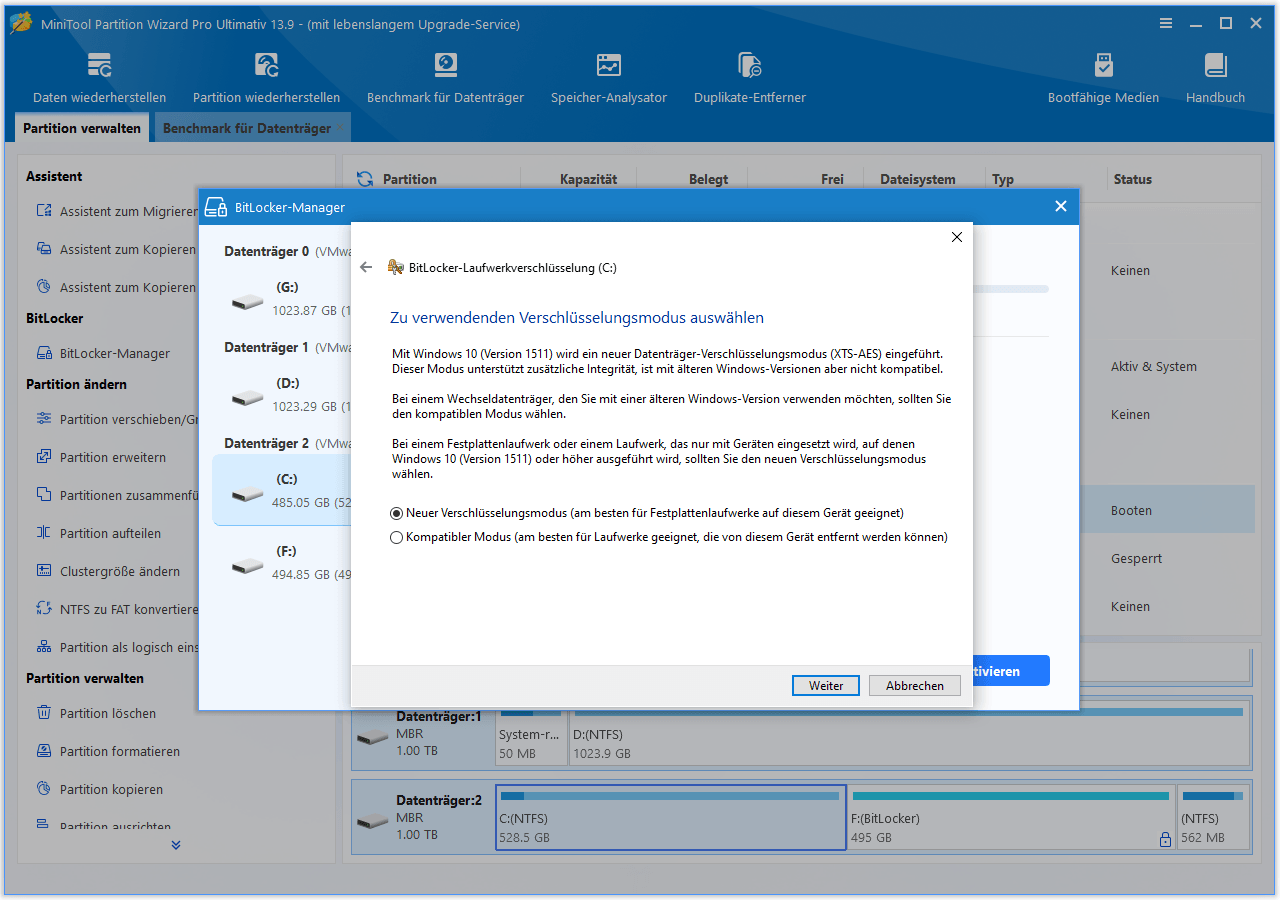Click 'Gesperrt' status text

(x=1136, y=558)
